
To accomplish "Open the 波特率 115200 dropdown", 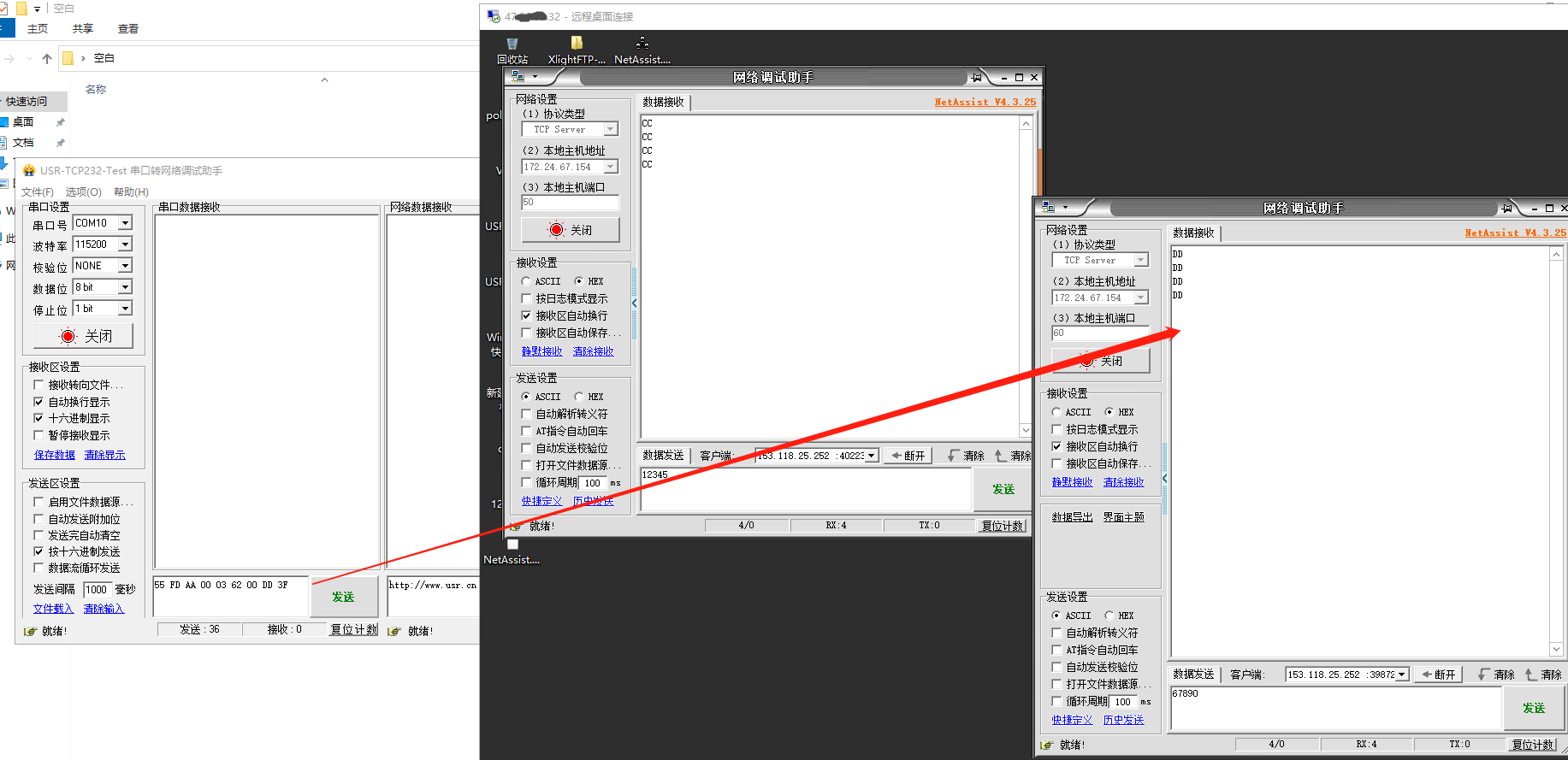I will (125, 244).
